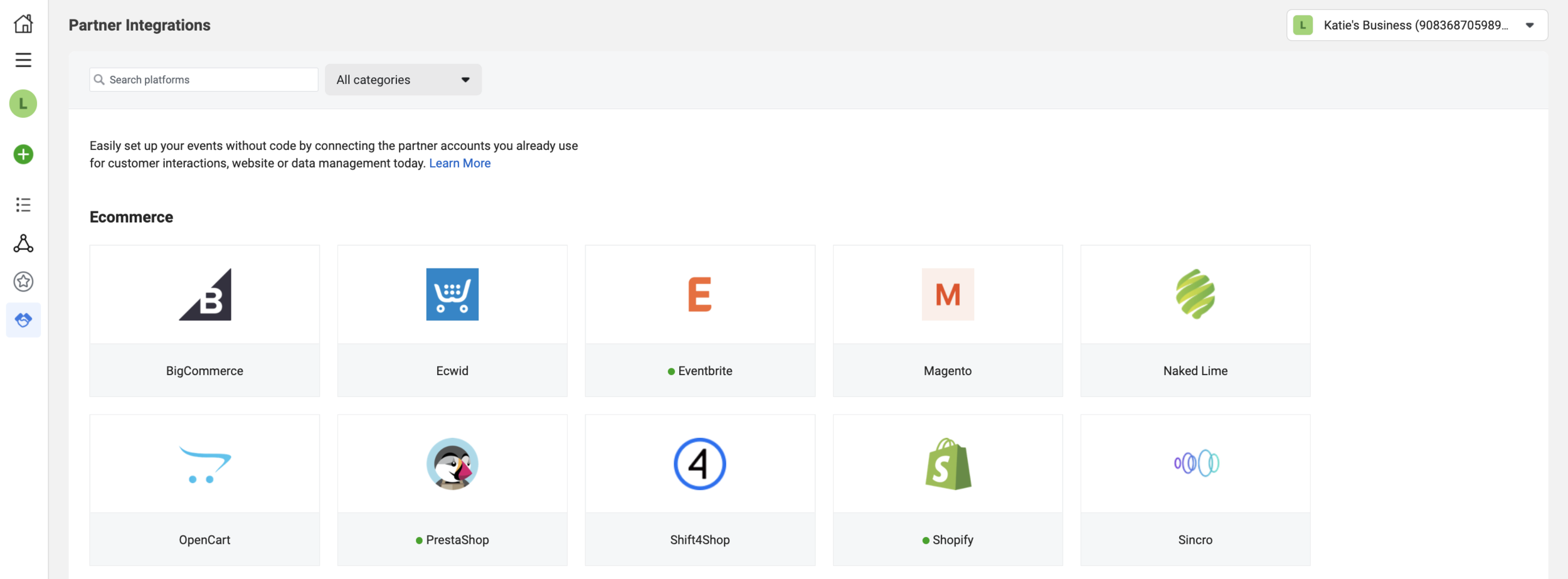1568x579 pixels.
Task: Open the Eventbrite label
Action: [705, 371]
